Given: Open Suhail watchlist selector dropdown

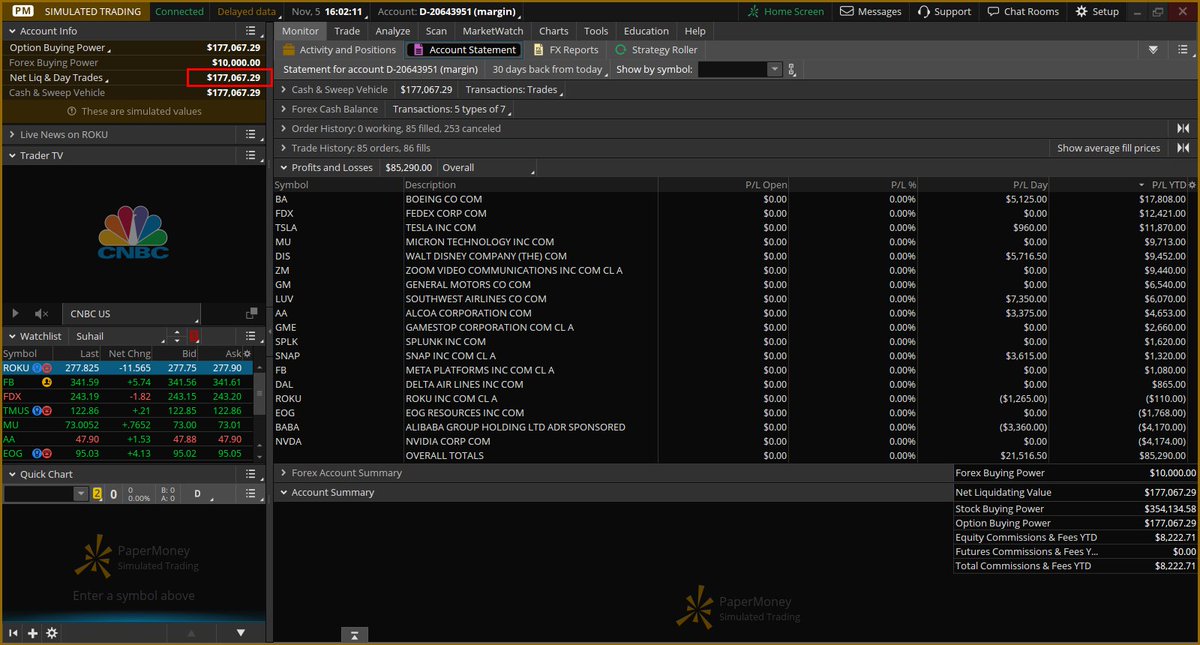Looking at the screenshot, I should click(x=118, y=336).
